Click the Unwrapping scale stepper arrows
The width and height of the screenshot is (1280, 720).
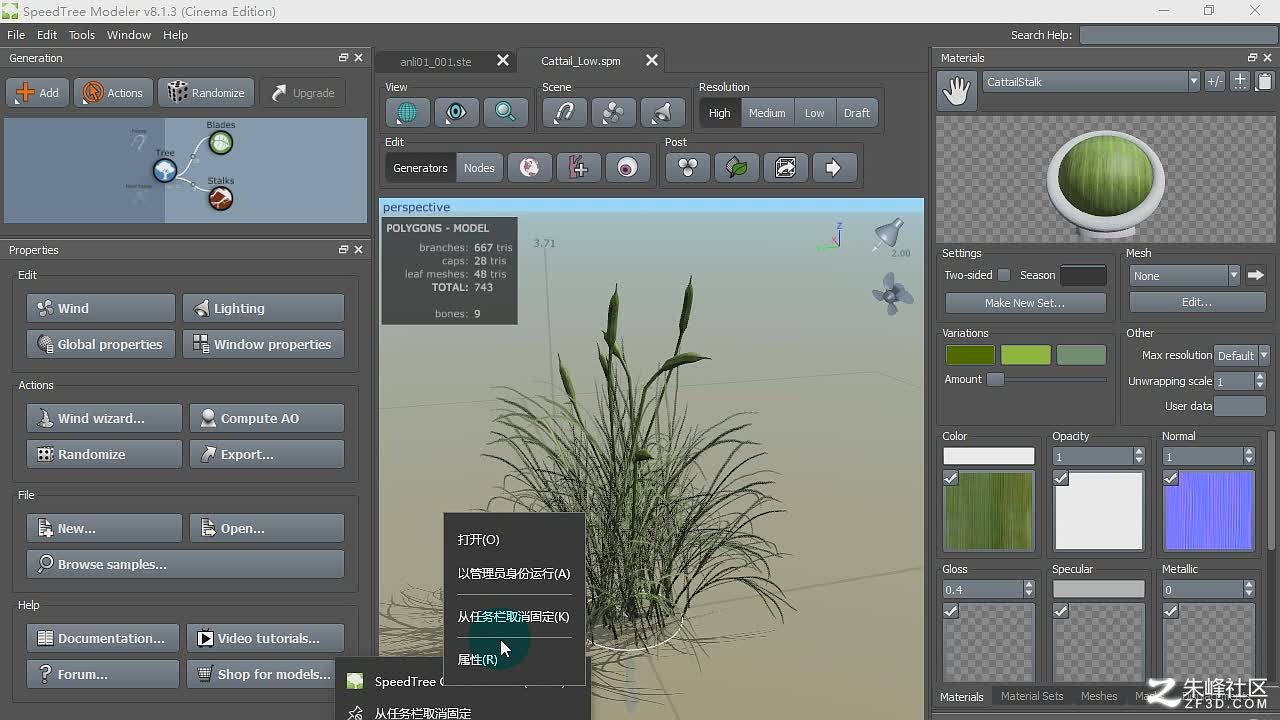[x=1259, y=381]
